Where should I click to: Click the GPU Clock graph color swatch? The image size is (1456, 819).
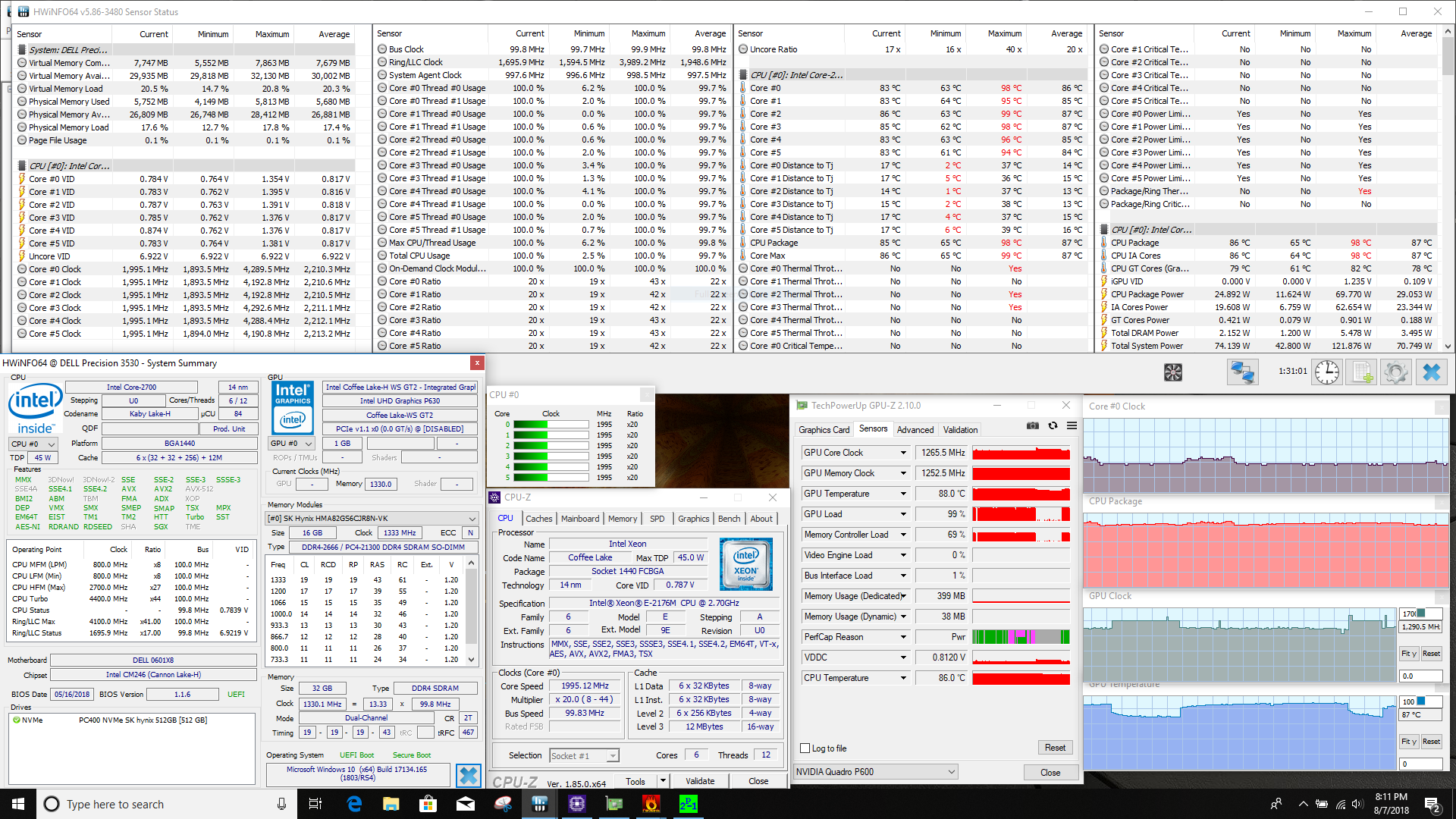coord(1420,613)
